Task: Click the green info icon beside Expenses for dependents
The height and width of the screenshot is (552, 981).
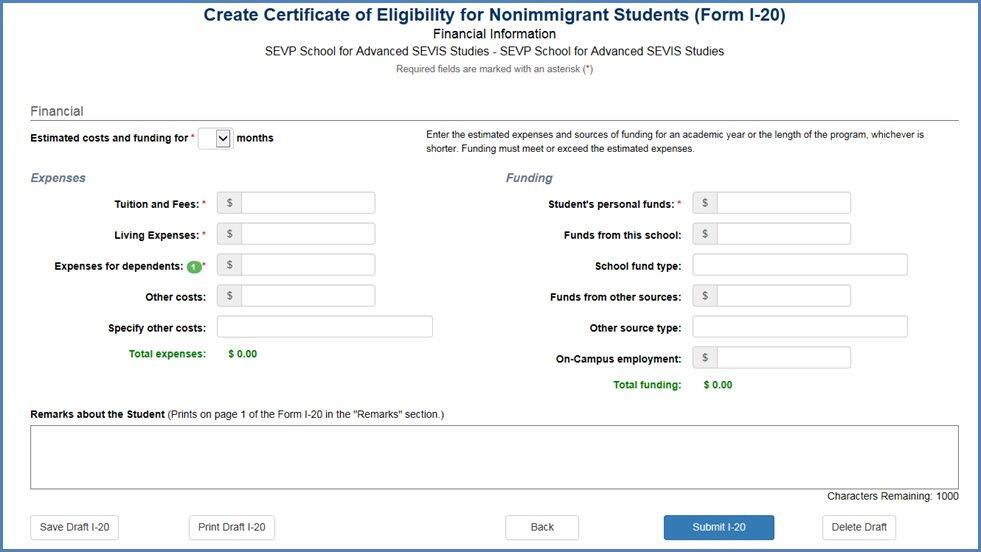Action: click(x=194, y=267)
